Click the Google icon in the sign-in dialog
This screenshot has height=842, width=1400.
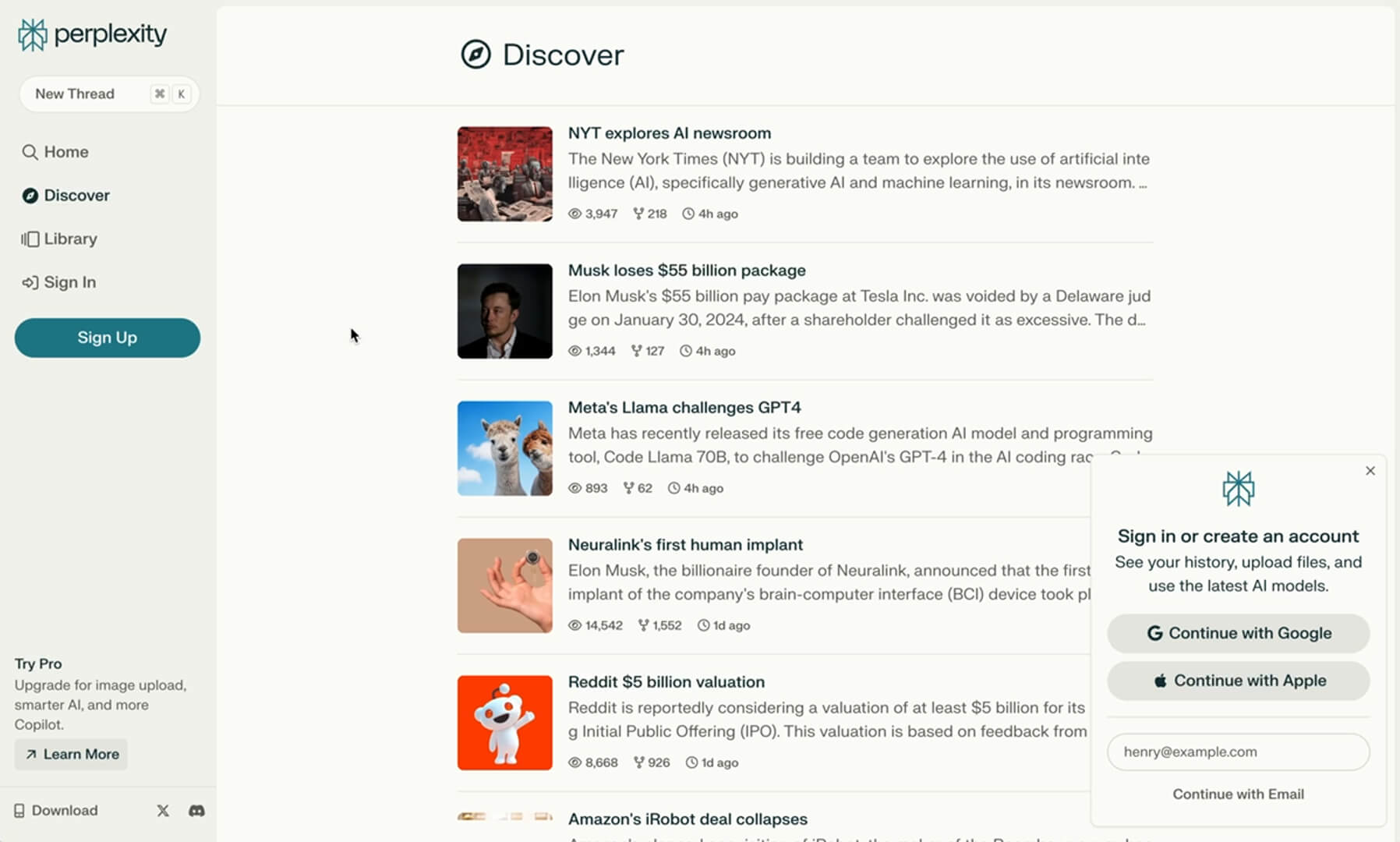[1155, 633]
